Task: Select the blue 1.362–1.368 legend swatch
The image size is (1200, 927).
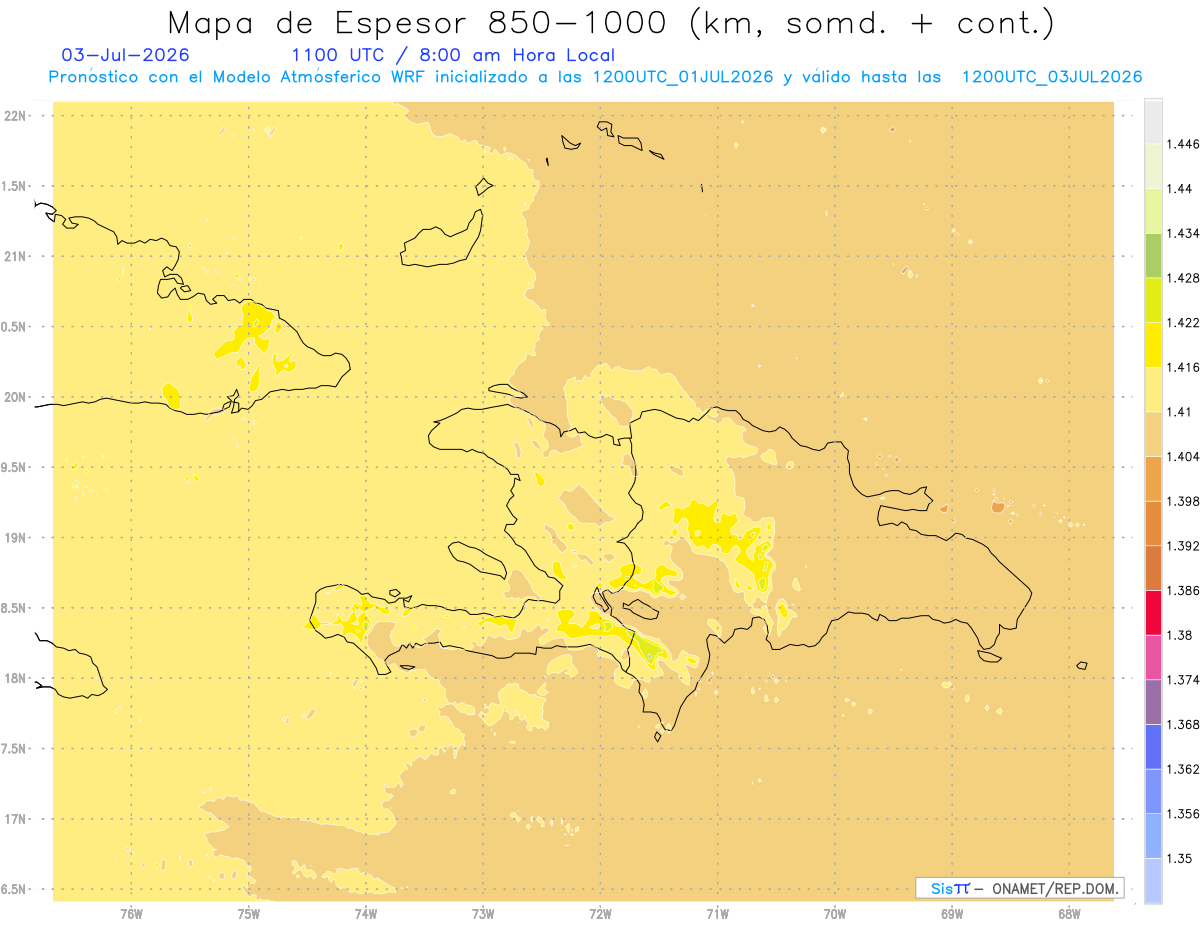Action: pos(1153,746)
